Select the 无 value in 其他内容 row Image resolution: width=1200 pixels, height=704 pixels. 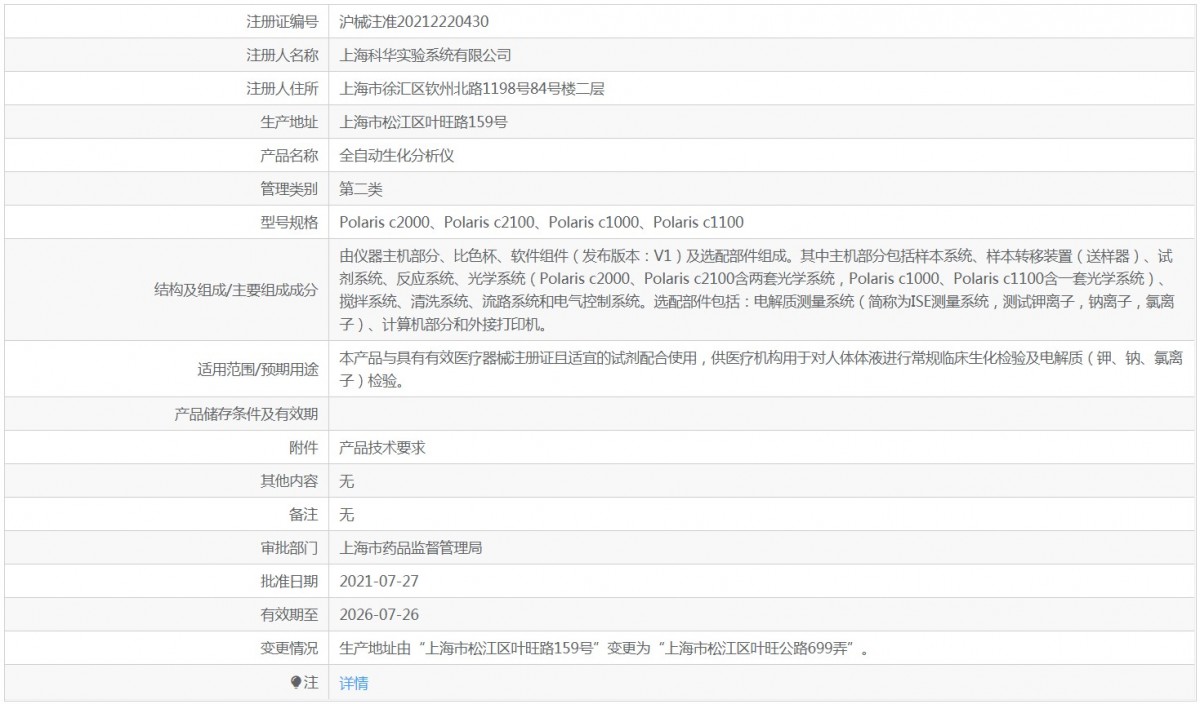pyautogui.click(x=347, y=481)
